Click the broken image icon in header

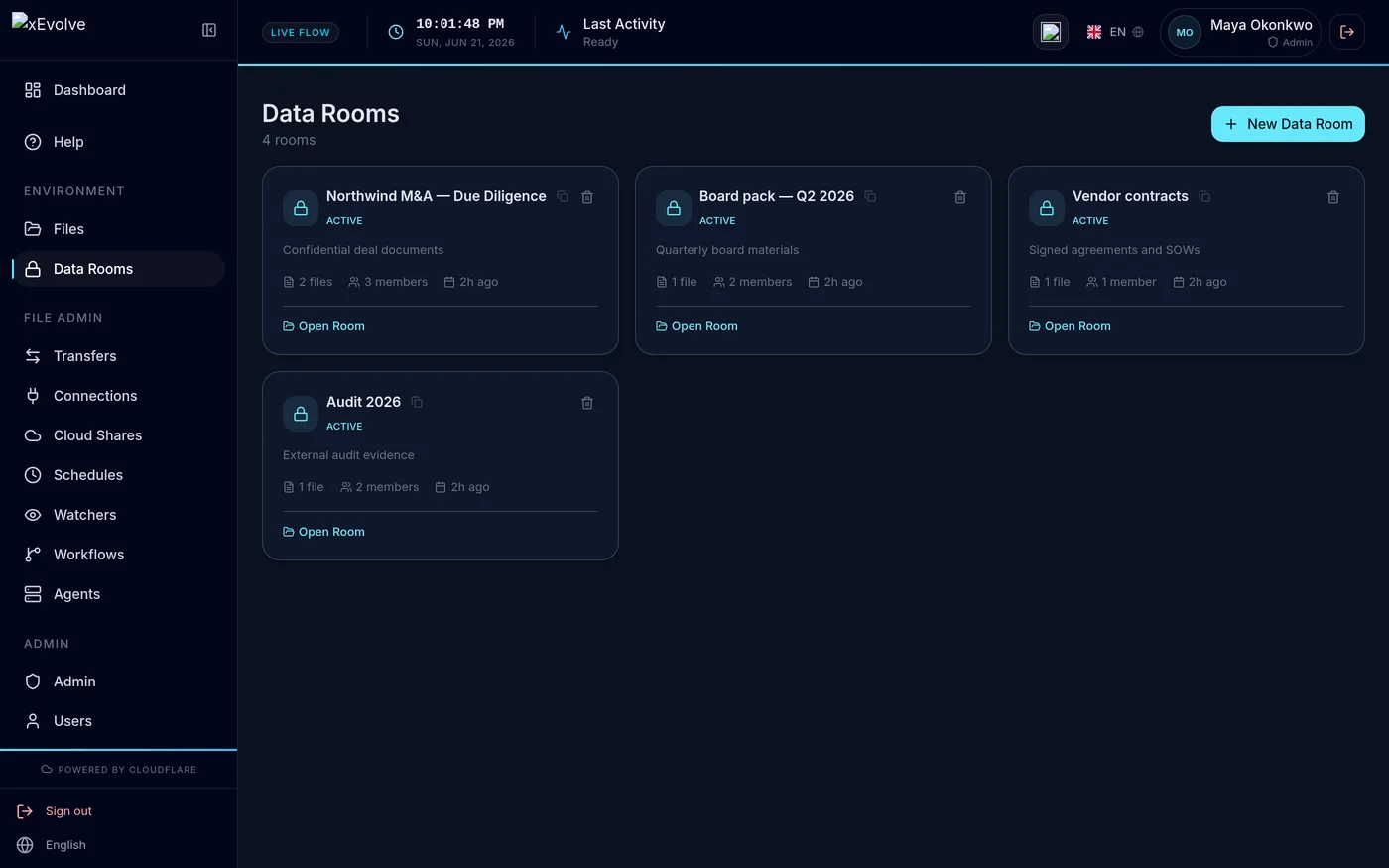pyautogui.click(x=1051, y=32)
